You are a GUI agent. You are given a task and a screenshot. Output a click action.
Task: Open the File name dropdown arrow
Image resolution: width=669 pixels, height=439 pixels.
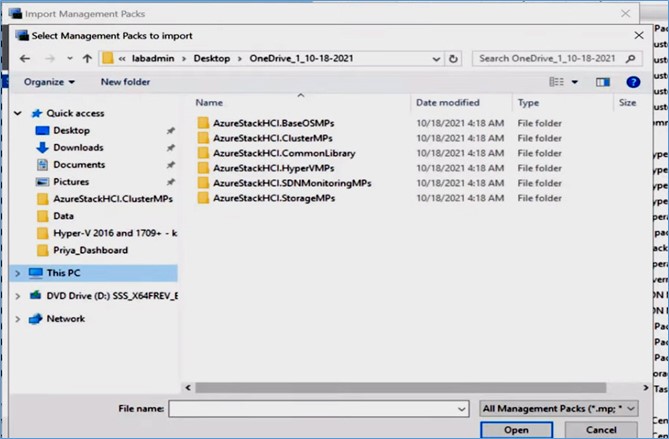(x=462, y=409)
